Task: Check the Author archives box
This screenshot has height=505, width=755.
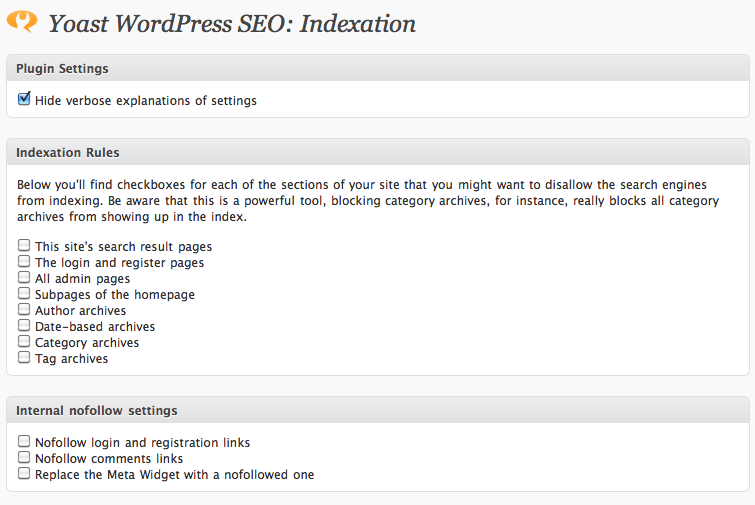Action: pyautogui.click(x=24, y=309)
